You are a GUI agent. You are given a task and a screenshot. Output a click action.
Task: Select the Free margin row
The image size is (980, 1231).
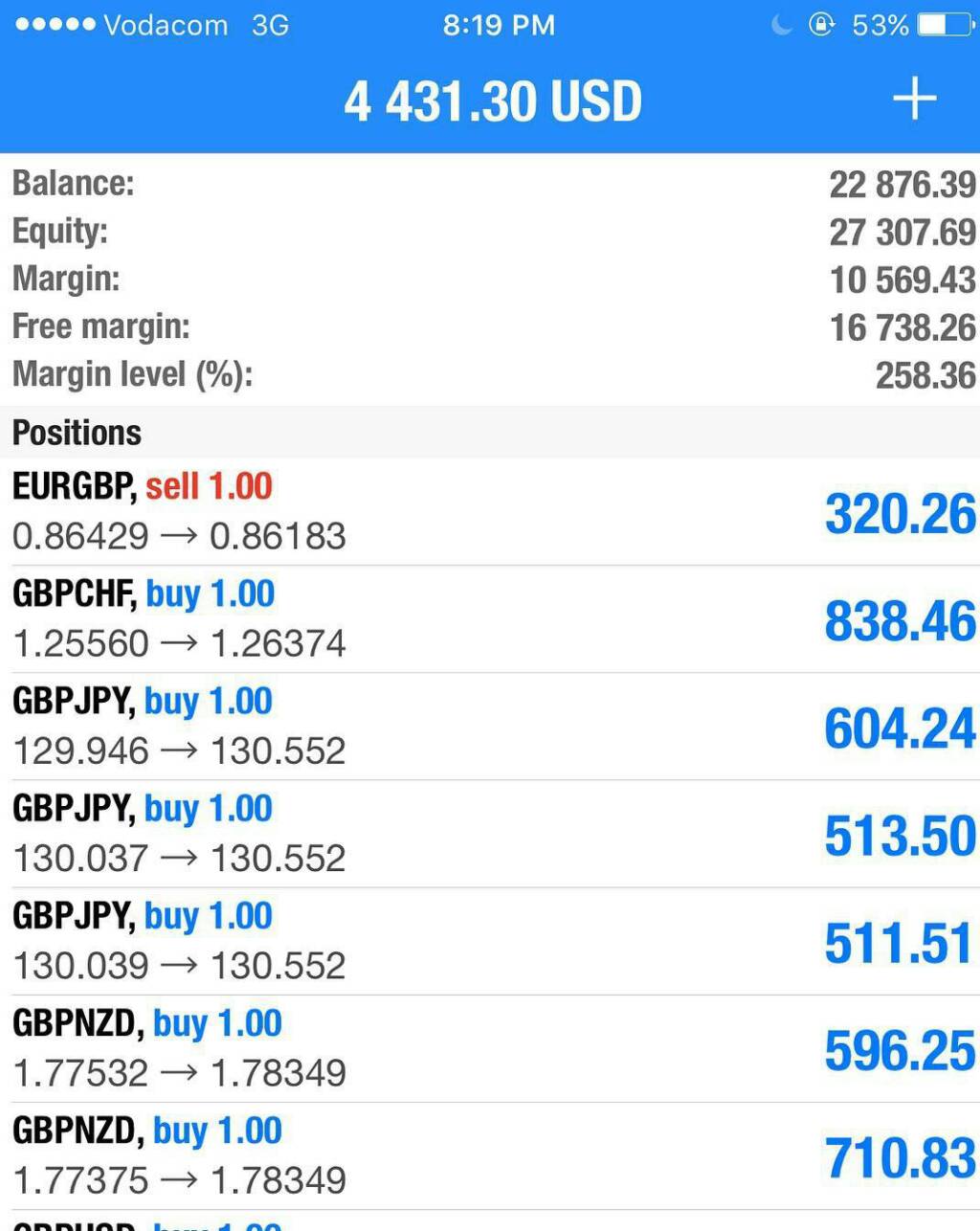coord(490,326)
